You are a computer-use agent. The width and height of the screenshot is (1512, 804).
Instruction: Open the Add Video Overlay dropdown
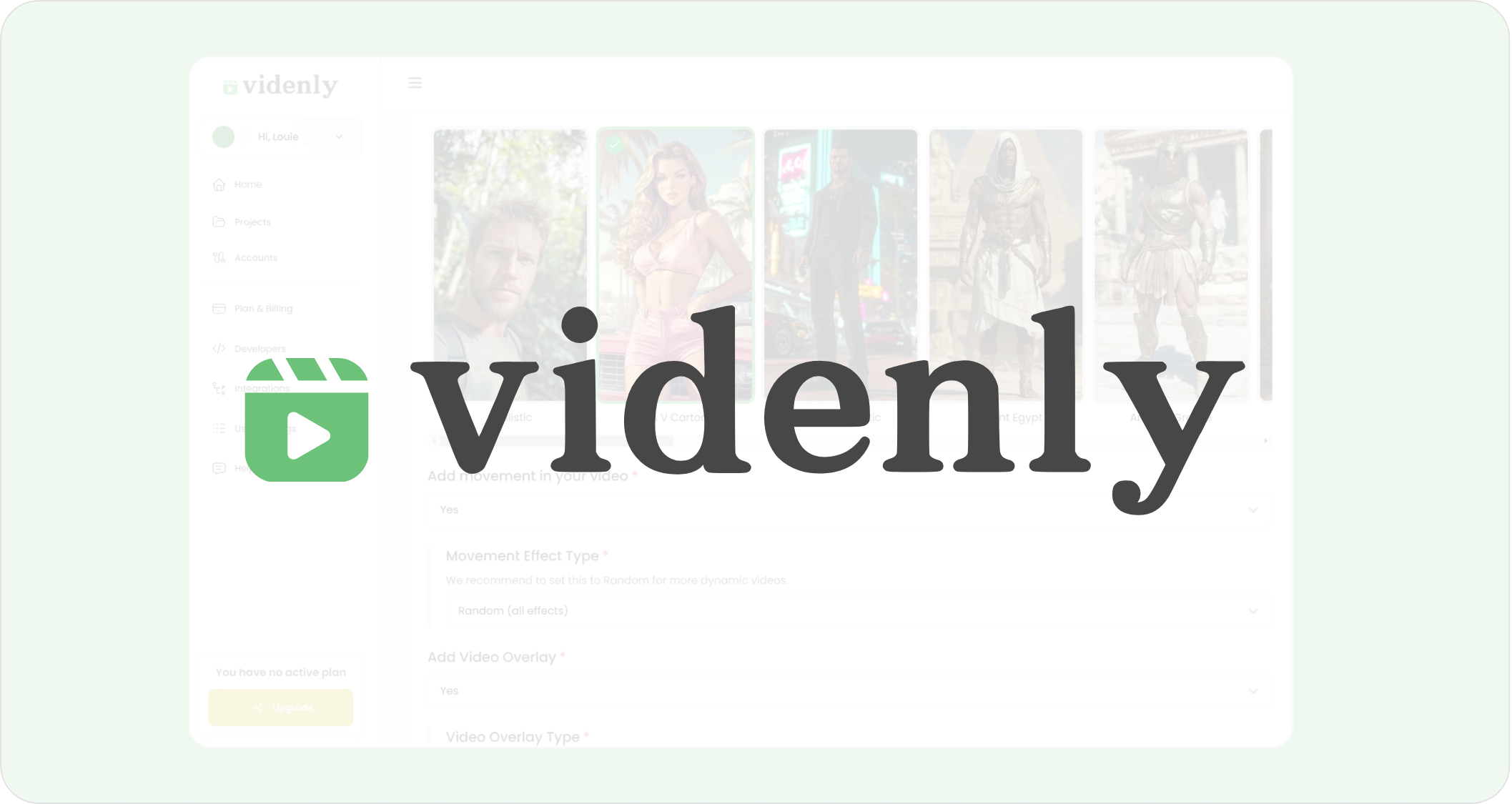coord(849,691)
